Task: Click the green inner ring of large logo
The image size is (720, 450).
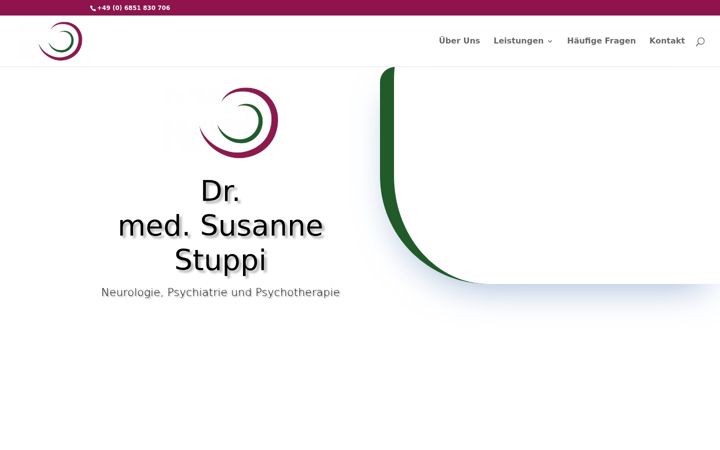Action: tap(240, 123)
